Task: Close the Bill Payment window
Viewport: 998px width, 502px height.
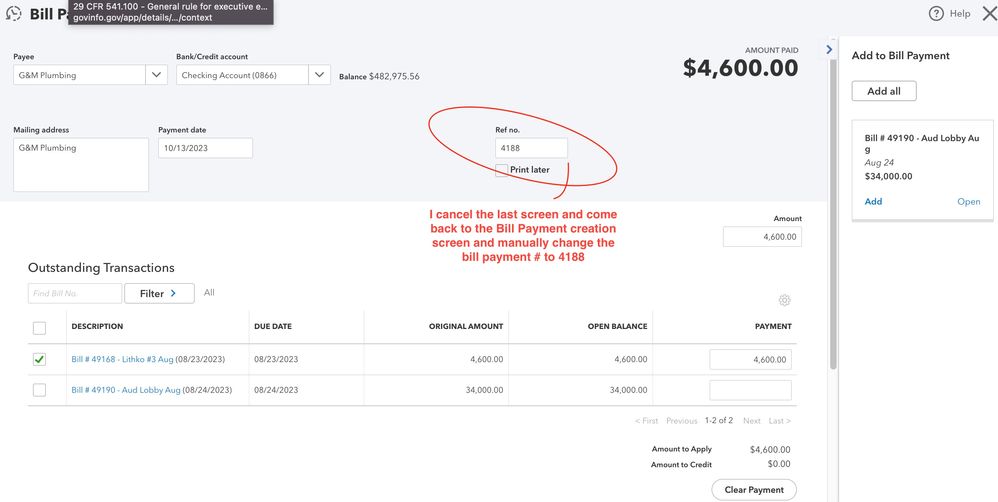Action: tap(989, 14)
